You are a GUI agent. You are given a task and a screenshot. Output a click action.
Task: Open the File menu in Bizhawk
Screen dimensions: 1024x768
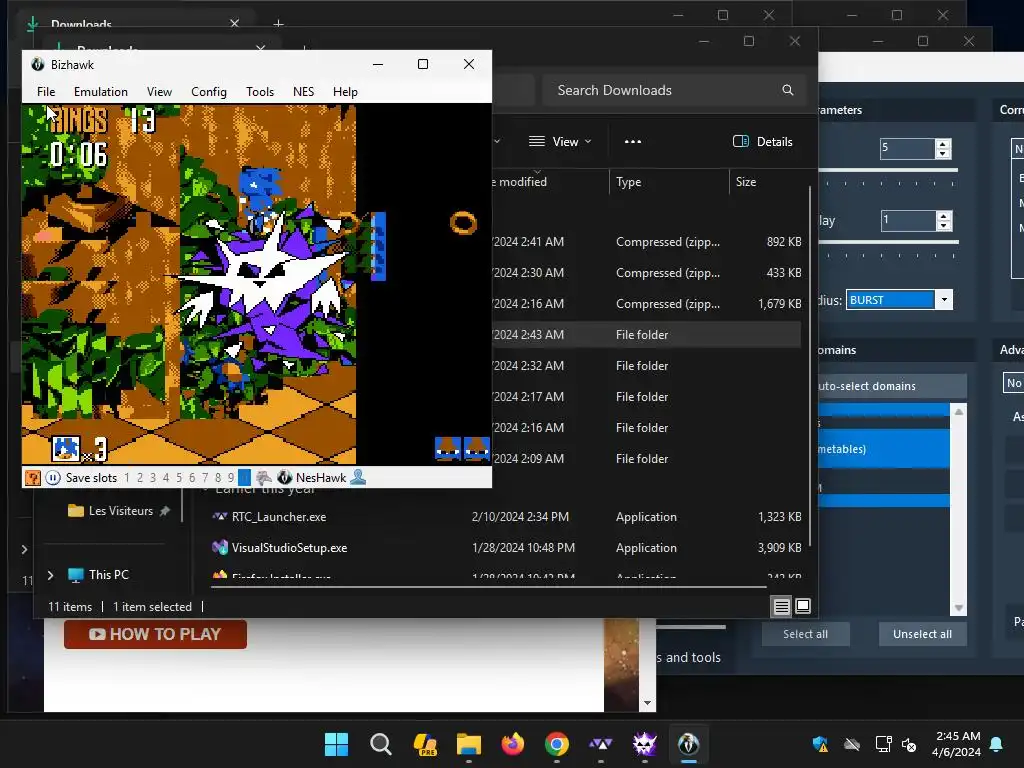tap(46, 92)
